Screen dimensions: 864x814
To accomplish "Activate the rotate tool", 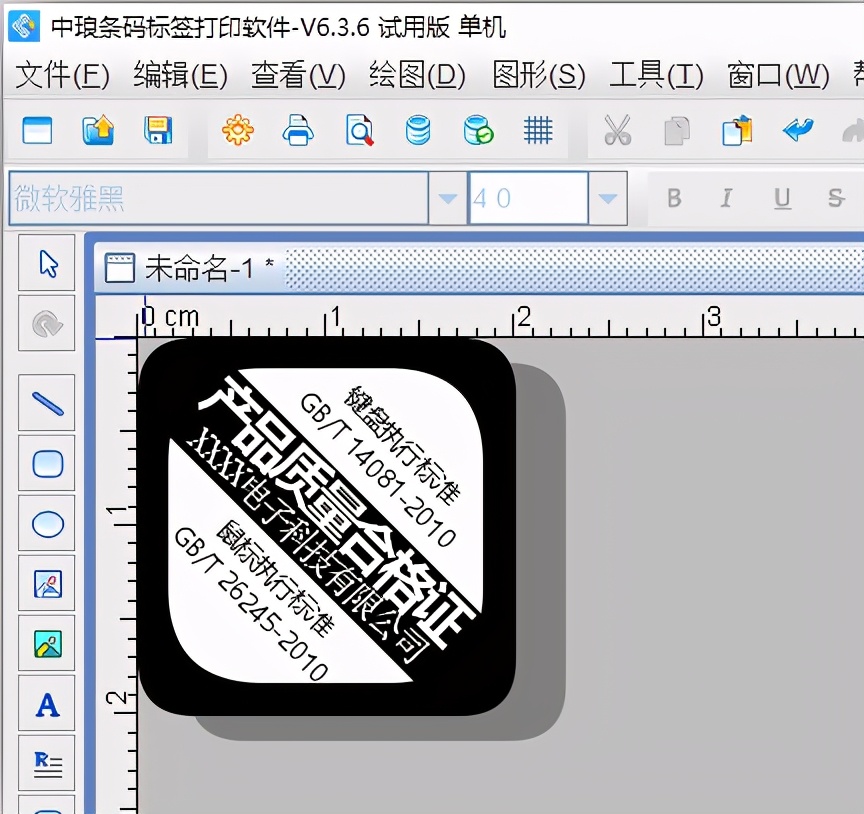I will coord(46,325).
